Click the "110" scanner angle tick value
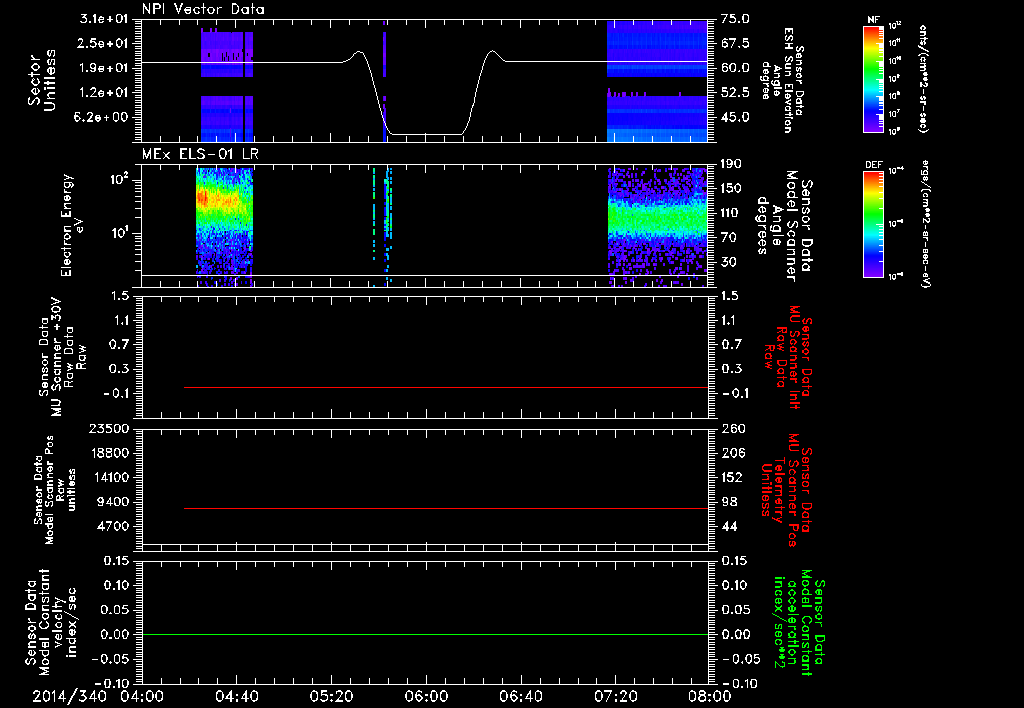This screenshot has height=708, width=1024. point(731,213)
